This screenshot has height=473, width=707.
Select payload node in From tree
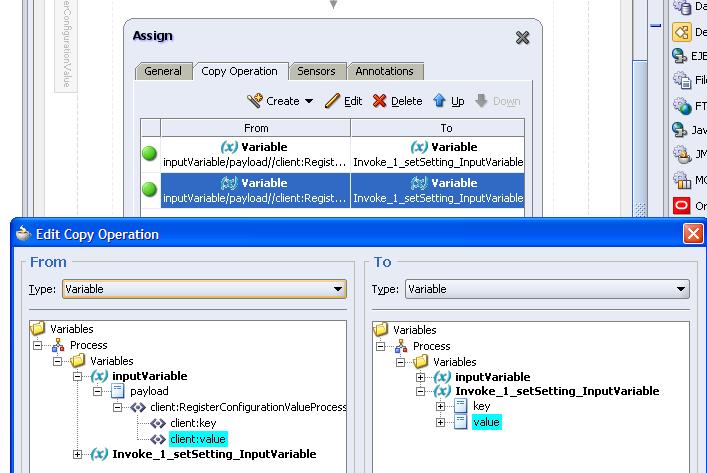tap(149, 391)
